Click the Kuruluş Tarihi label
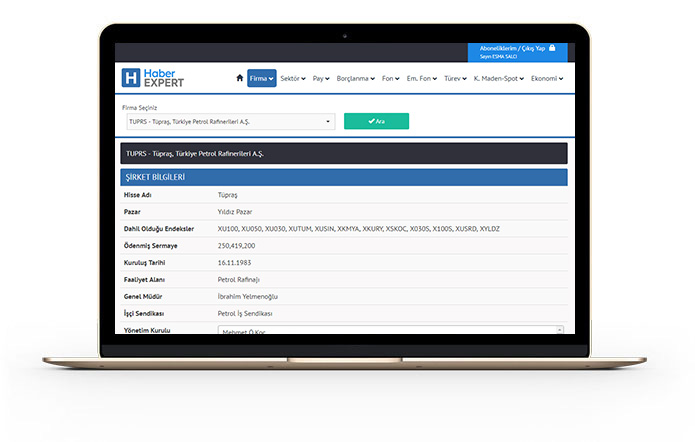Image resolution: width=695 pixels, height=442 pixels. tap(144, 262)
